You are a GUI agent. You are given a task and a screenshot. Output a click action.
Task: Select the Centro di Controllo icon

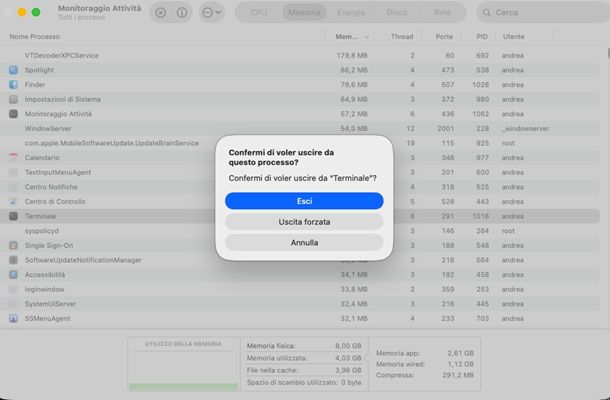pos(13,202)
